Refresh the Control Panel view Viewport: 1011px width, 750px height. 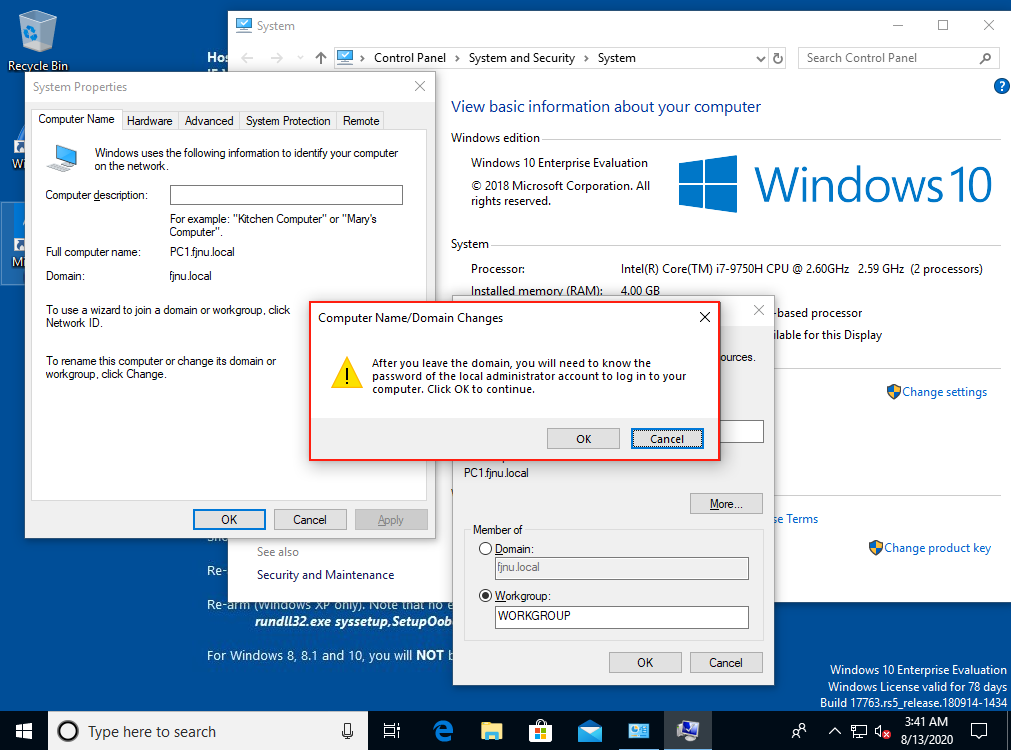pos(778,59)
